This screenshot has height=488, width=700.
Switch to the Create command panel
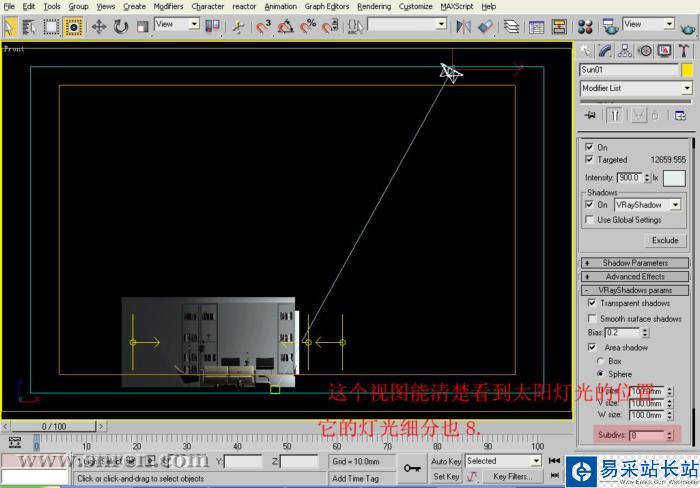tap(586, 51)
